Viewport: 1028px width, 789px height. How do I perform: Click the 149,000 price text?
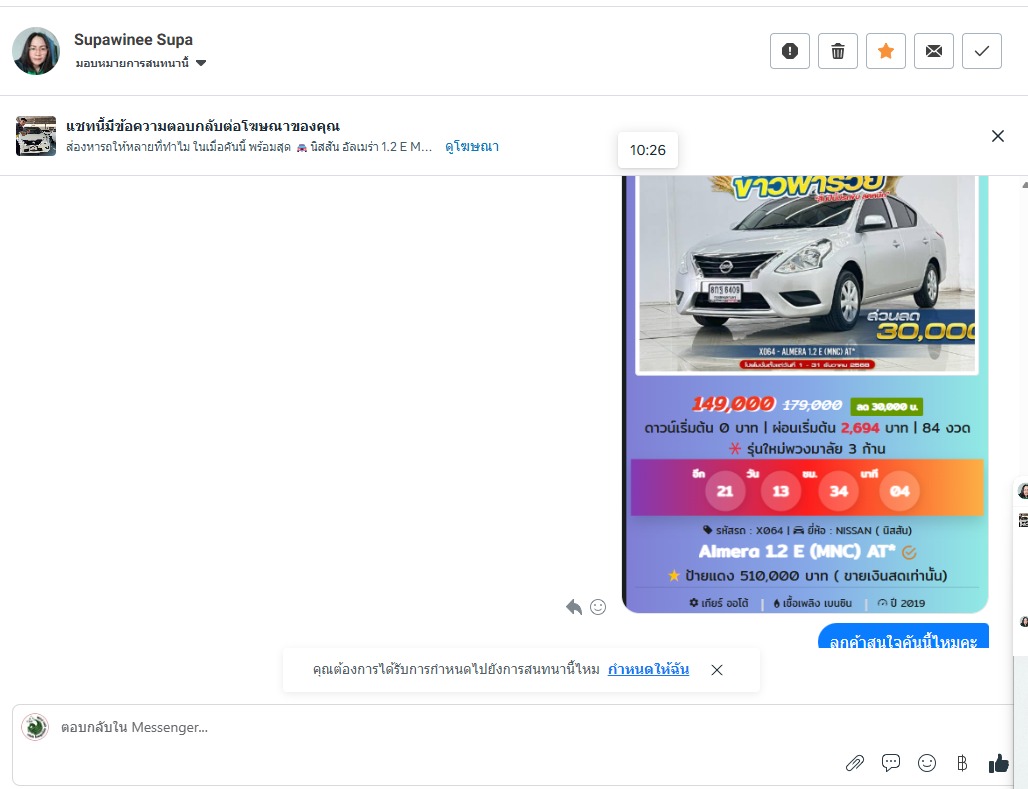pos(734,403)
